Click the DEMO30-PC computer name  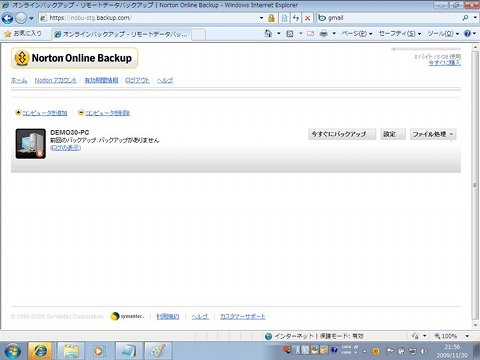70,132
